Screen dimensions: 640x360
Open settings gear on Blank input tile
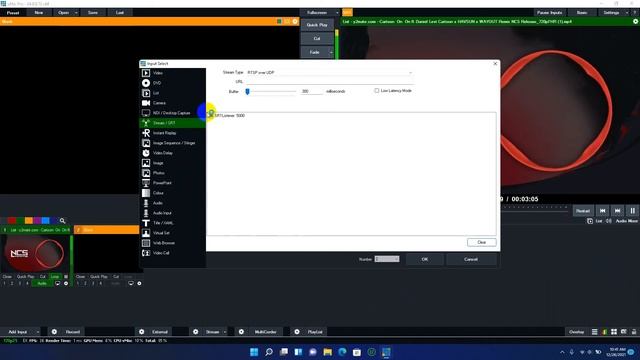[139, 283]
